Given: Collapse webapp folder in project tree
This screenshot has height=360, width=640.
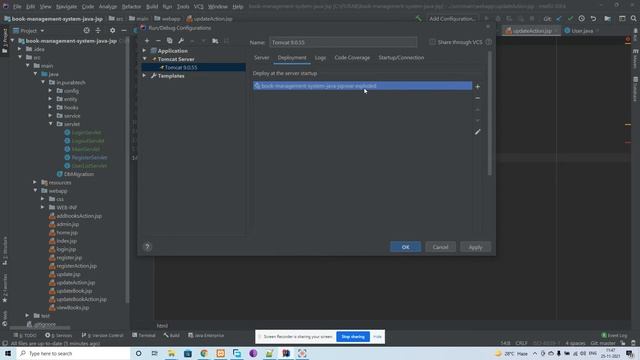Looking at the screenshot, I should [x=35, y=191].
